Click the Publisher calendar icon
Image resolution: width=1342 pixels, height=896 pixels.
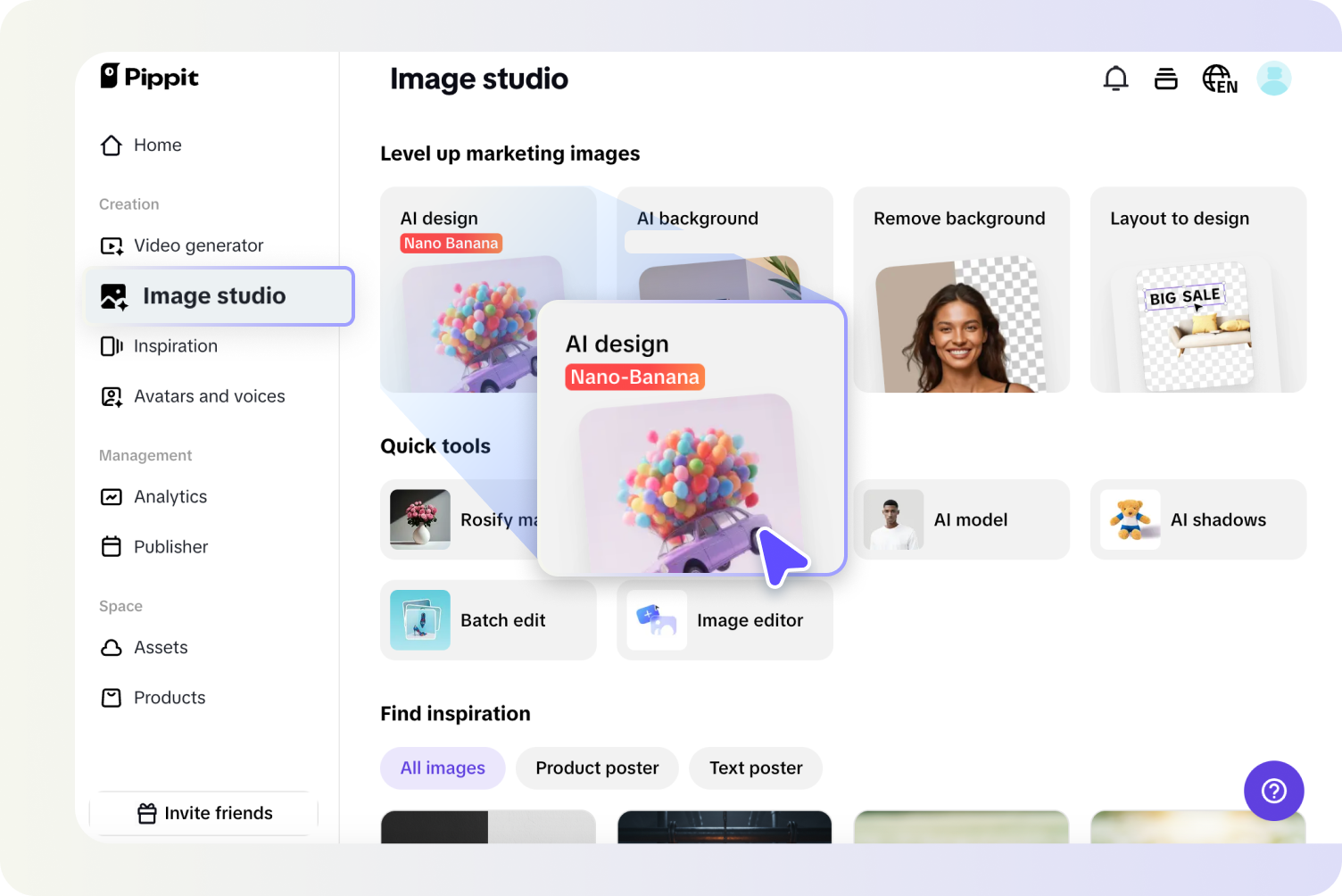tap(111, 546)
